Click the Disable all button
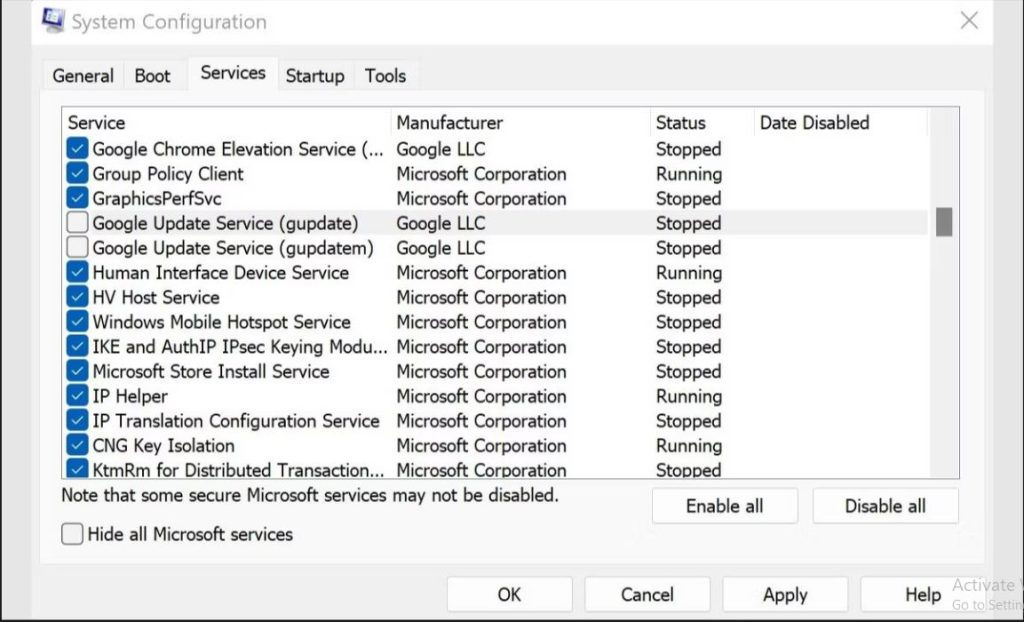1024x622 pixels. 885,506
